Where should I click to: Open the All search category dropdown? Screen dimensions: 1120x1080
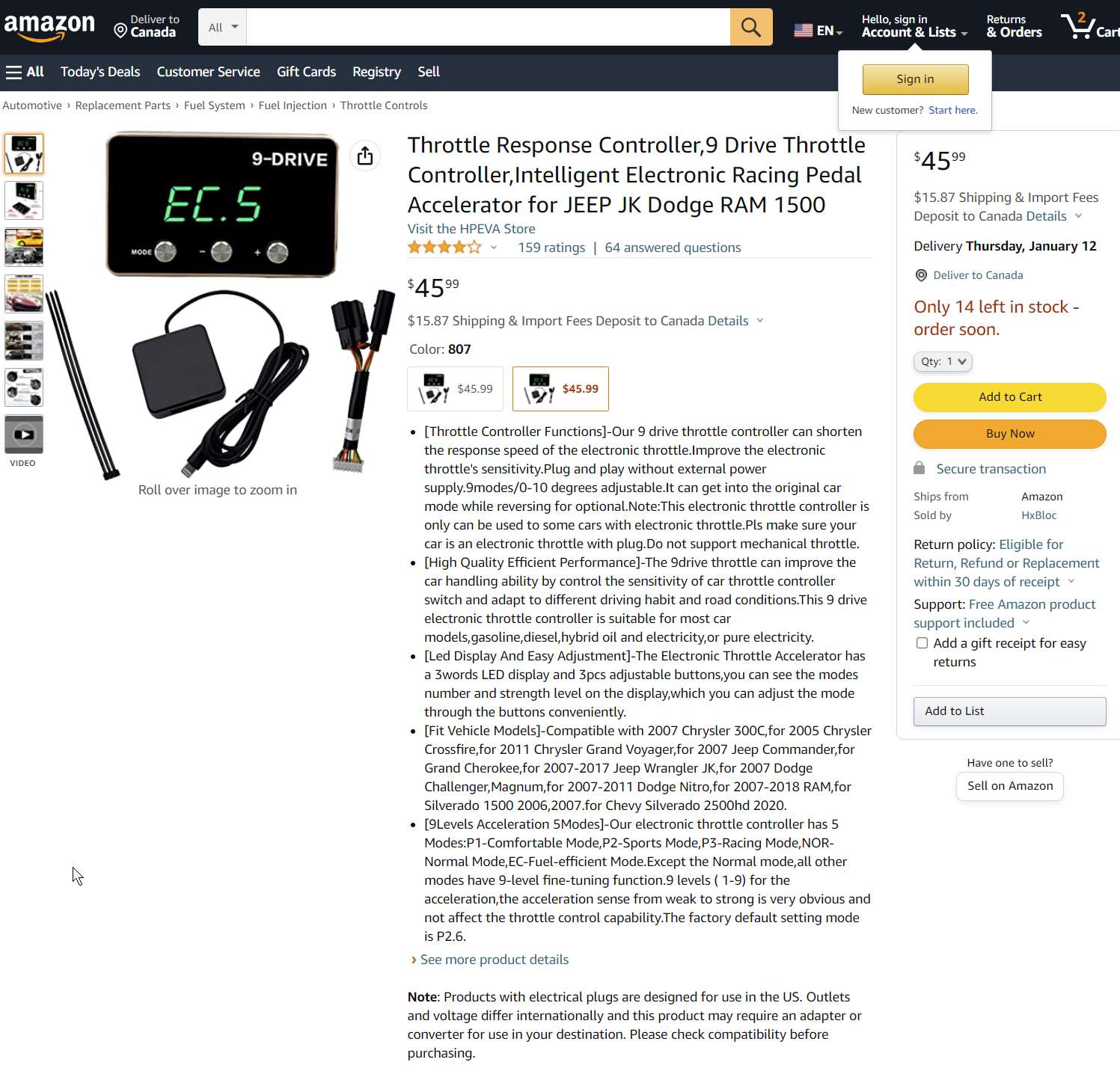223,28
